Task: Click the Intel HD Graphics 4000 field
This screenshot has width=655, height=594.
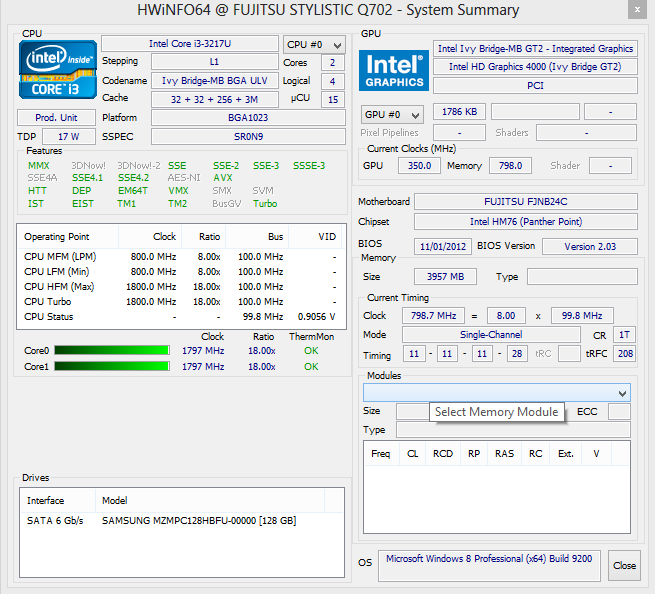Action: pyautogui.click(x=535, y=67)
